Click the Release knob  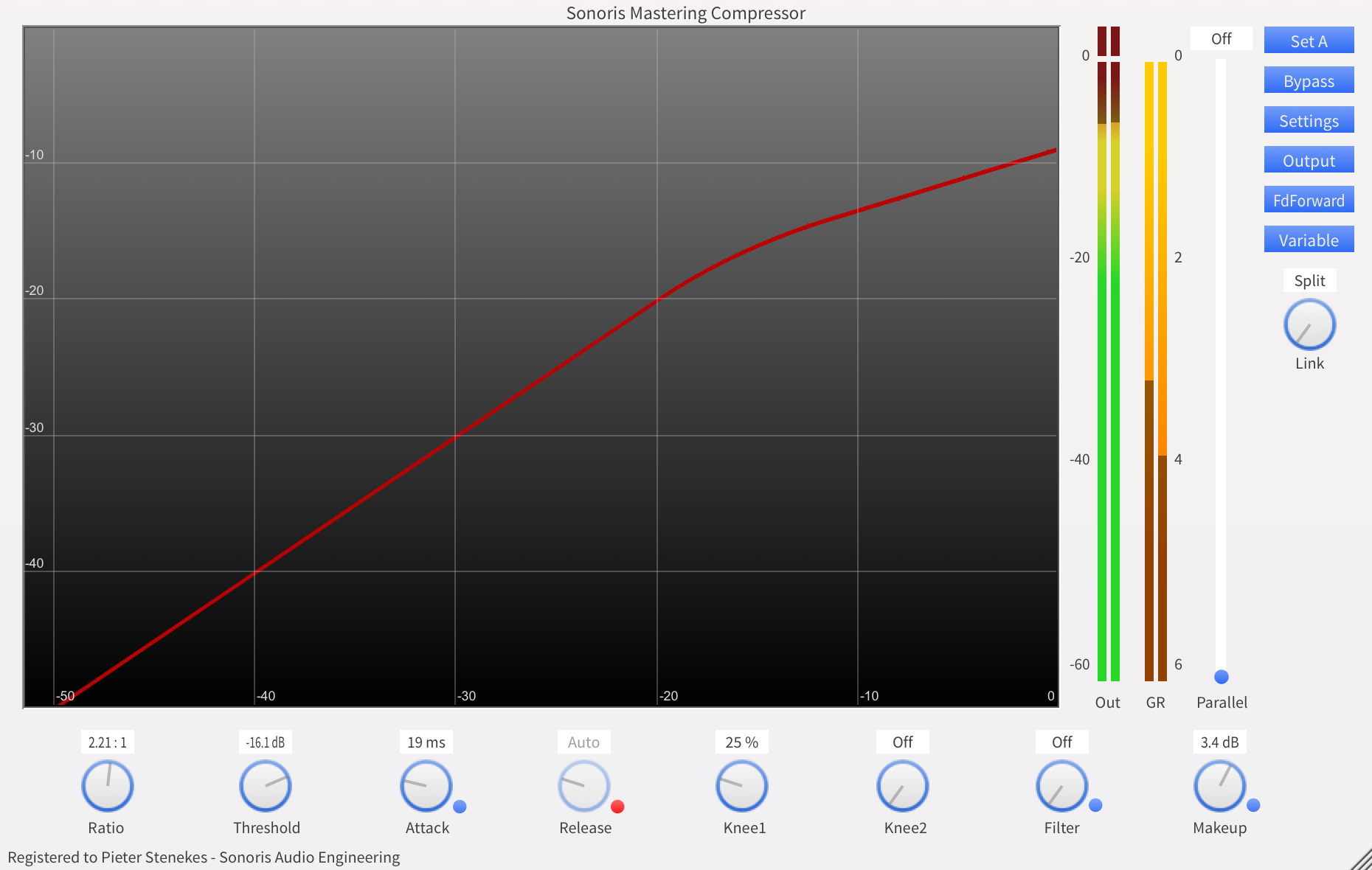coord(584,786)
